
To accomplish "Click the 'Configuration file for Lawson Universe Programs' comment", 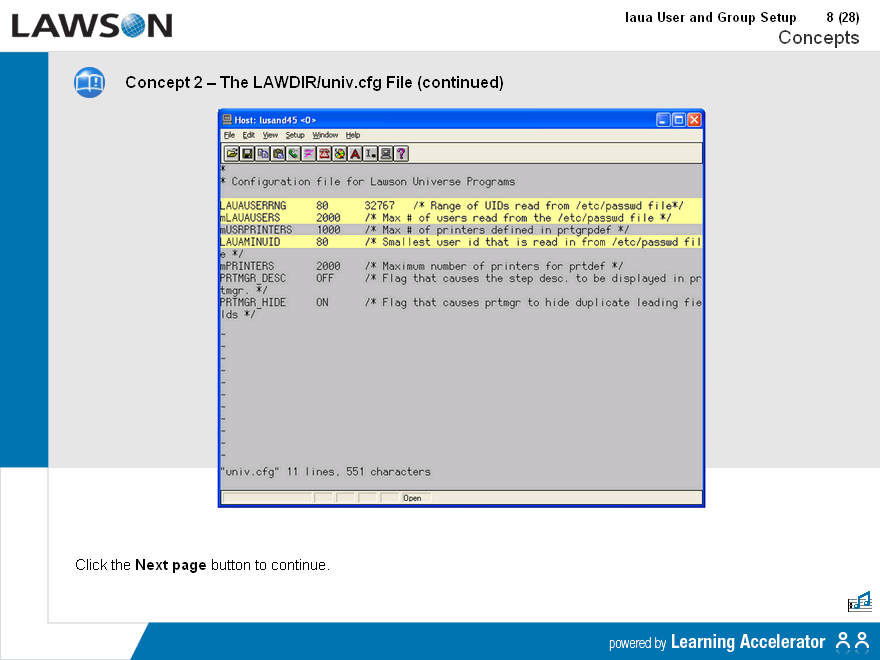I will click(x=373, y=181).
